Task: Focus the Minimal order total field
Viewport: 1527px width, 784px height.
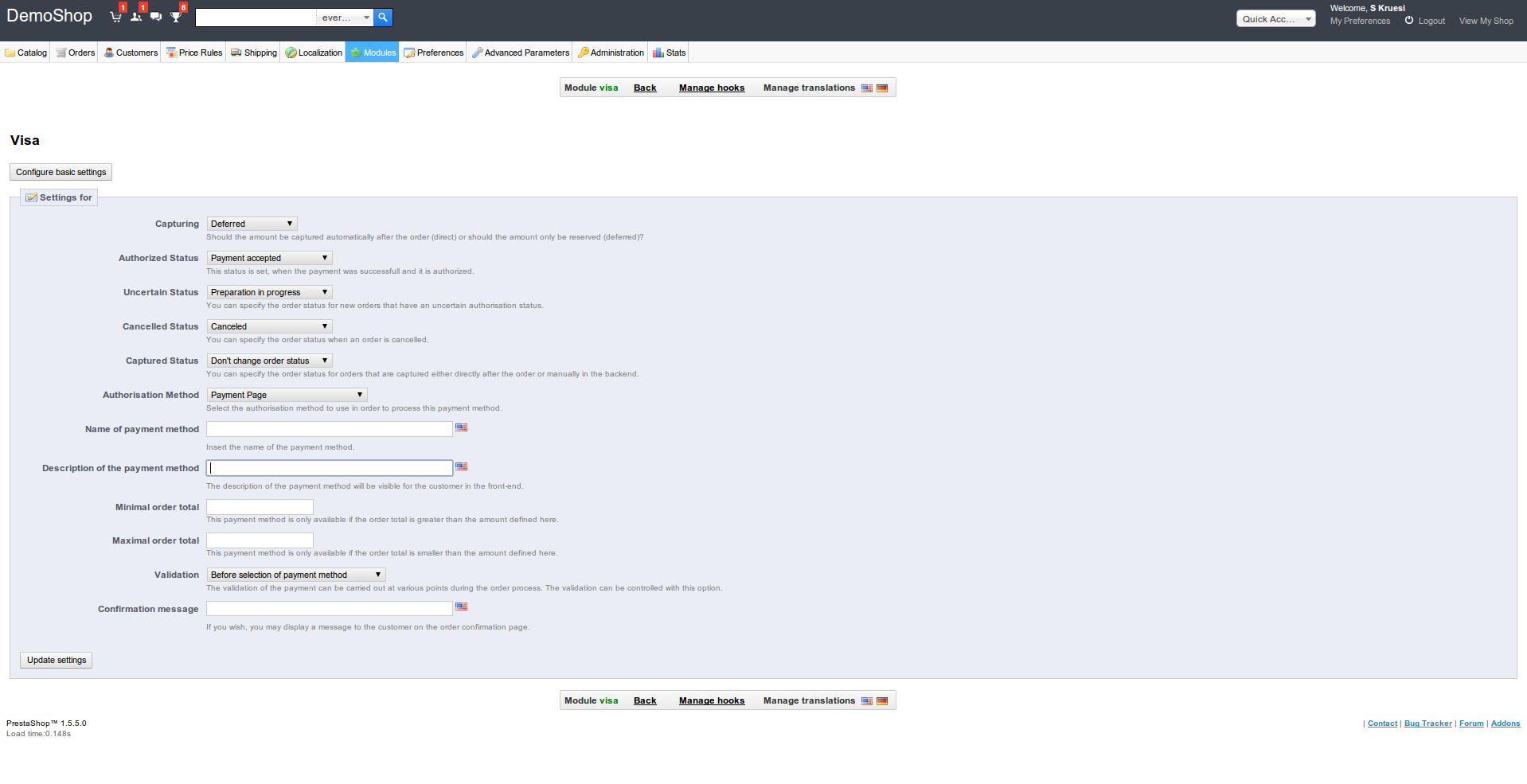Action: 260,507
